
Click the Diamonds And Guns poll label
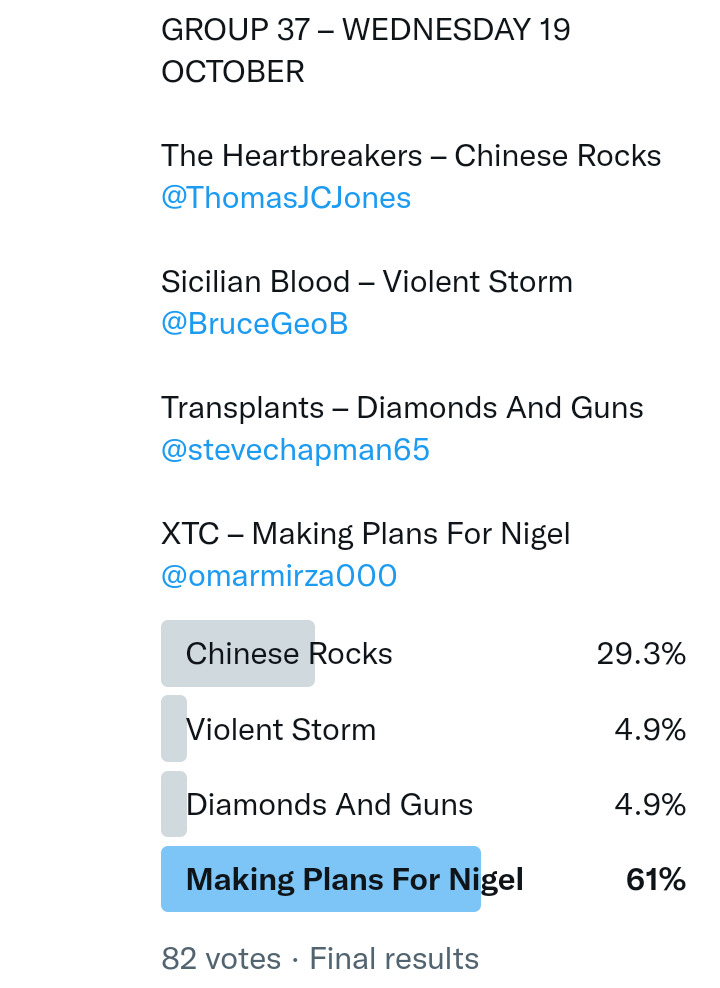(329, 805)
